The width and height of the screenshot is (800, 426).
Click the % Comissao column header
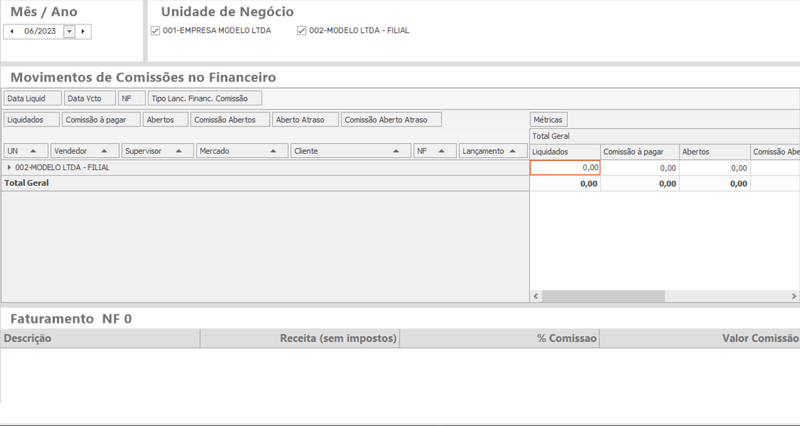499,338
